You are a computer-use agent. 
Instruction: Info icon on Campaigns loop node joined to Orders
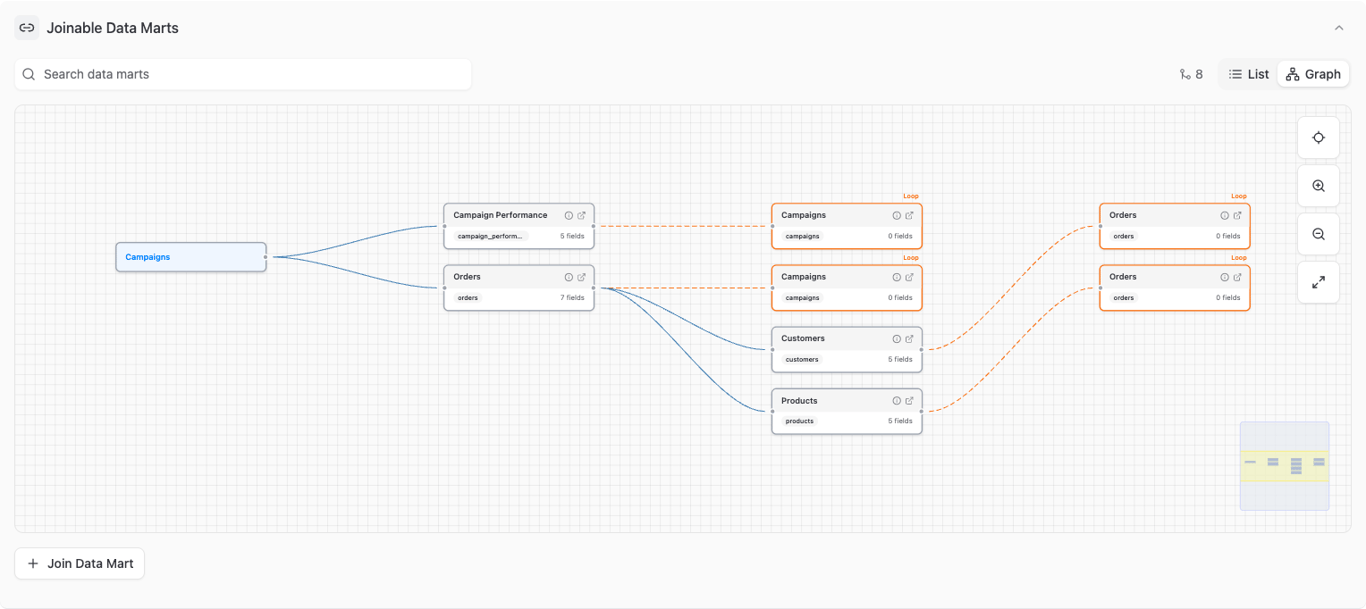tap(897, 277)
